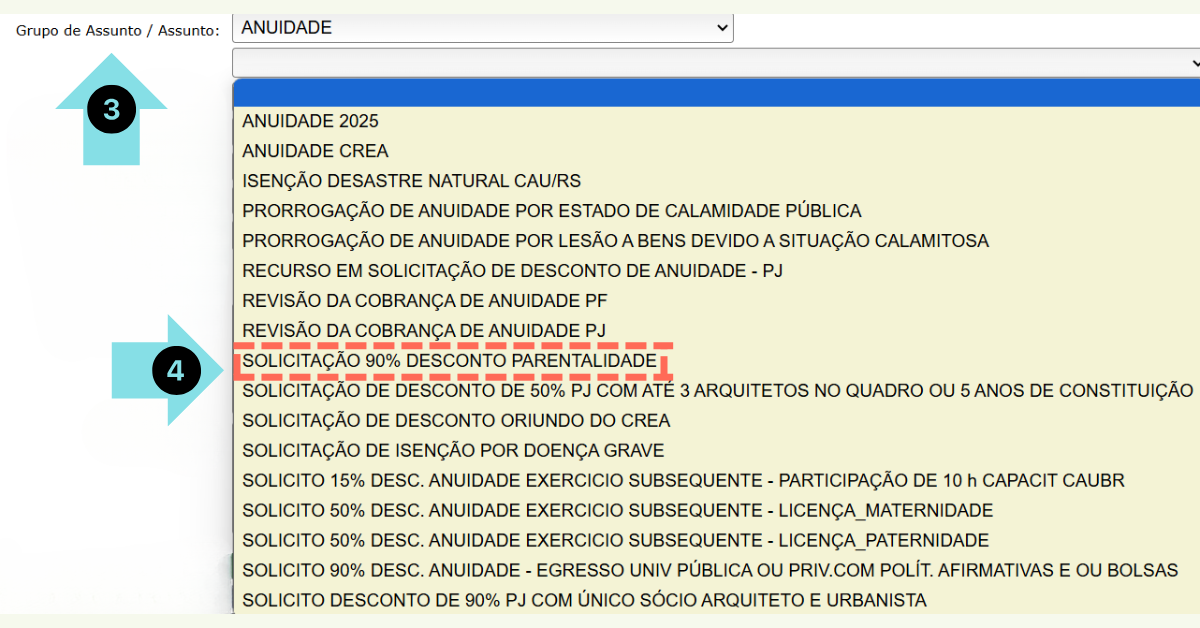Choose REVISÃO DA COBRANÇA DE ANUIDADE PJ
1200x628 pixels.
424,330
